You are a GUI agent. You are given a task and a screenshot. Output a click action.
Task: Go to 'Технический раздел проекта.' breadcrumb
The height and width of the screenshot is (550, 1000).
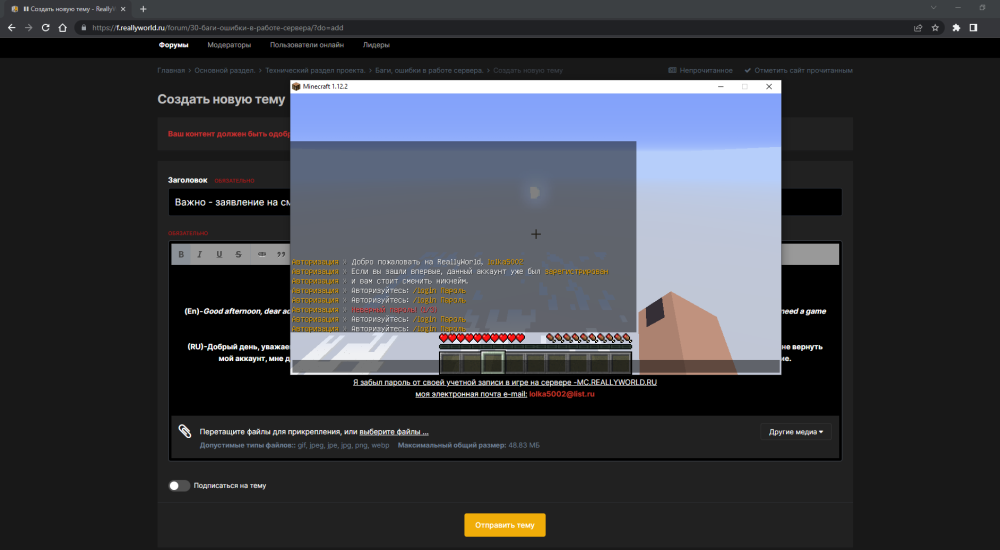tap(315, 71)
